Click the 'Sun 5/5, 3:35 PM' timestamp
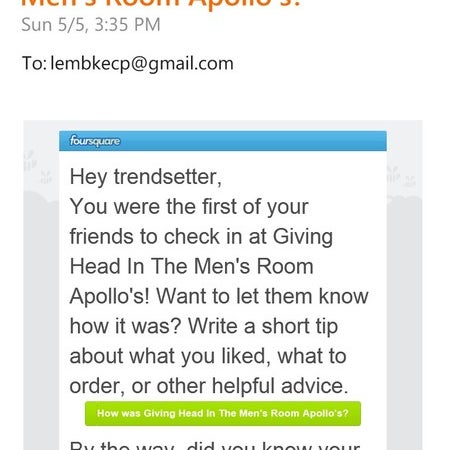 [91, 25]
